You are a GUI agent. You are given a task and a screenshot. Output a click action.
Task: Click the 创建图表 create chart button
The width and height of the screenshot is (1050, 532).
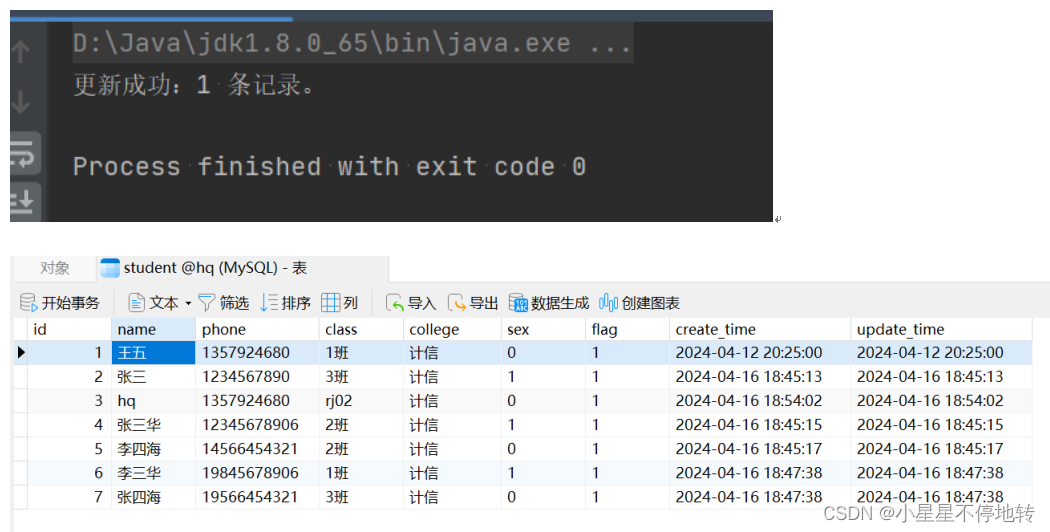coord(640,303)
